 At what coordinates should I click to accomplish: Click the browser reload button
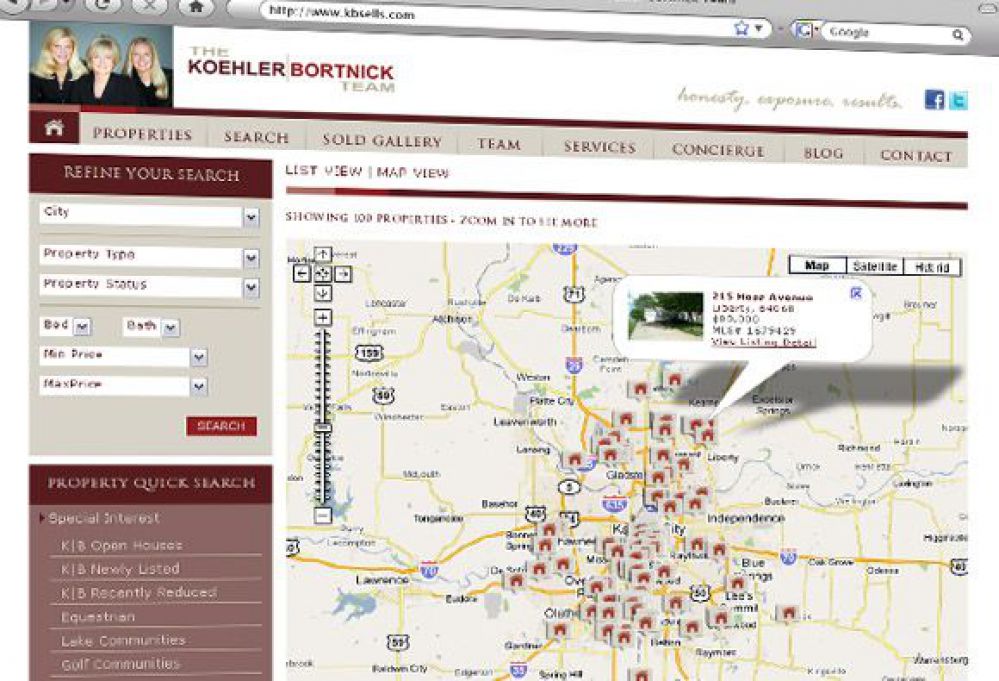pos(102,5)
